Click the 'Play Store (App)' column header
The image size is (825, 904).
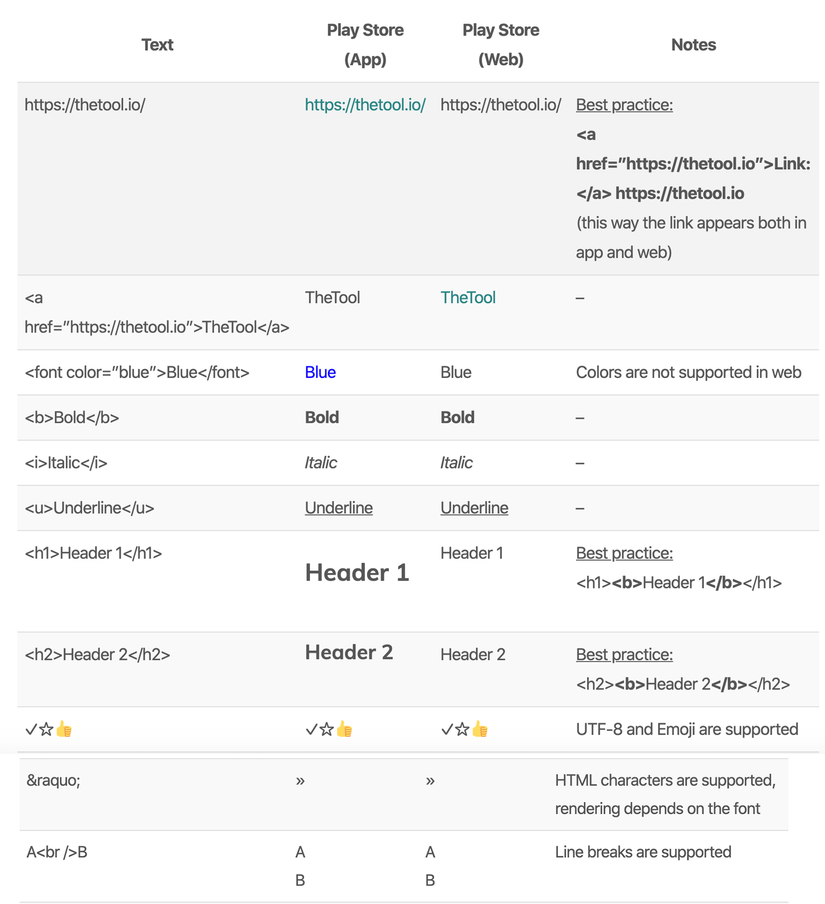(x=365, y=45)
